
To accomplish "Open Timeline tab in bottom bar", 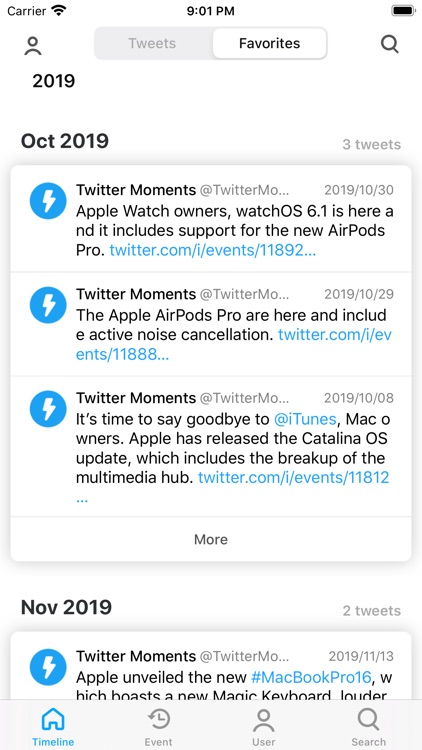I will 53,727.
